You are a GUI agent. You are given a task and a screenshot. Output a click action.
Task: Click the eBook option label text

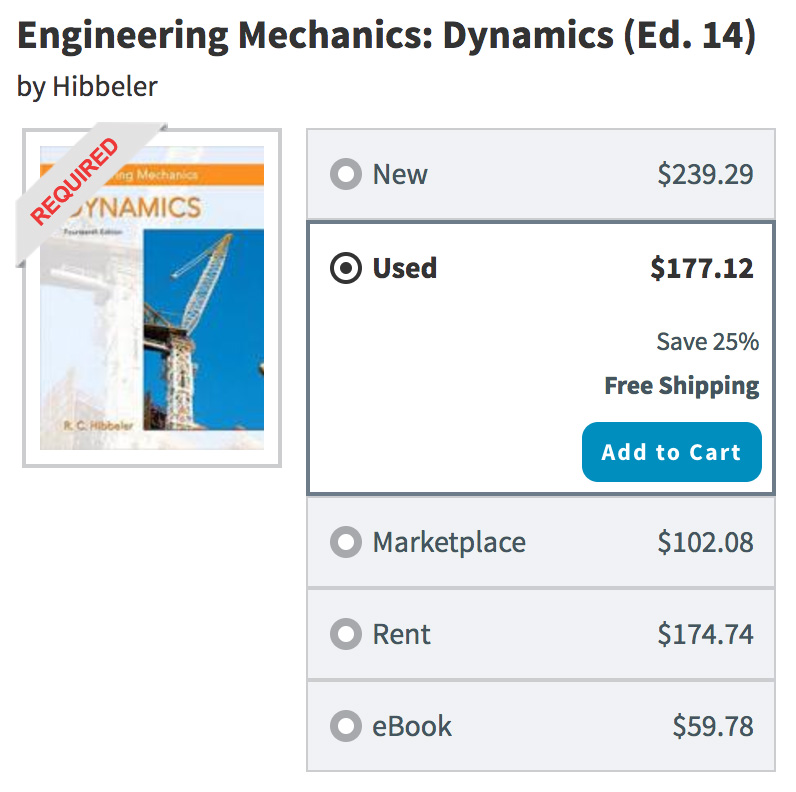[412, 727]
